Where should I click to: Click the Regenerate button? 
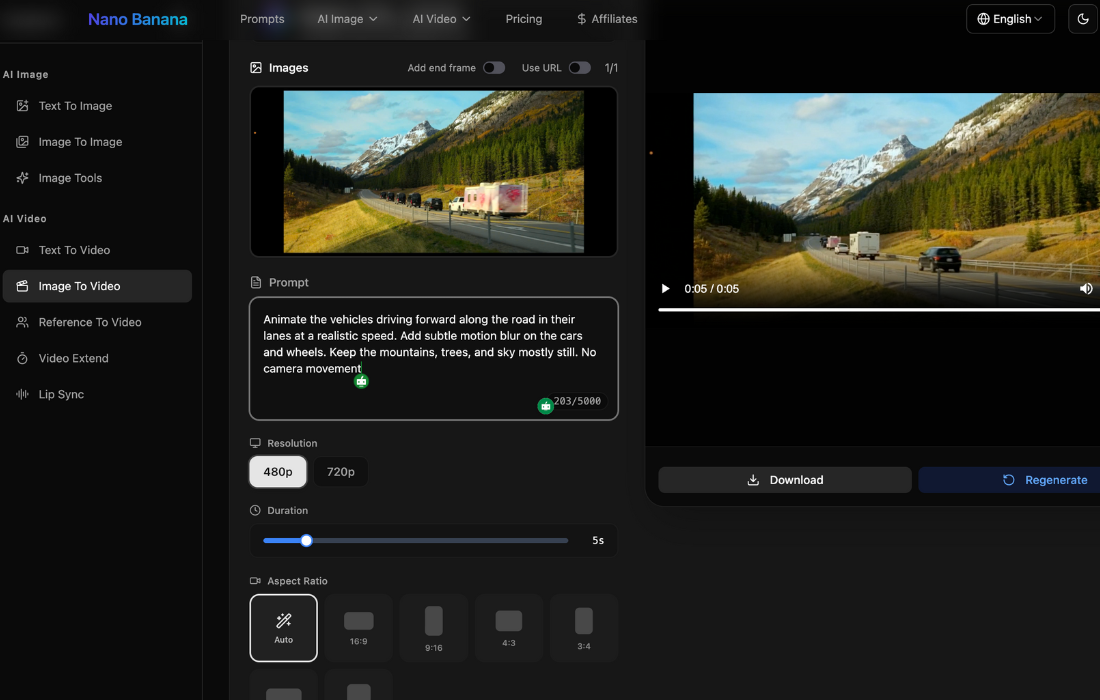(x=1044, y=480)
